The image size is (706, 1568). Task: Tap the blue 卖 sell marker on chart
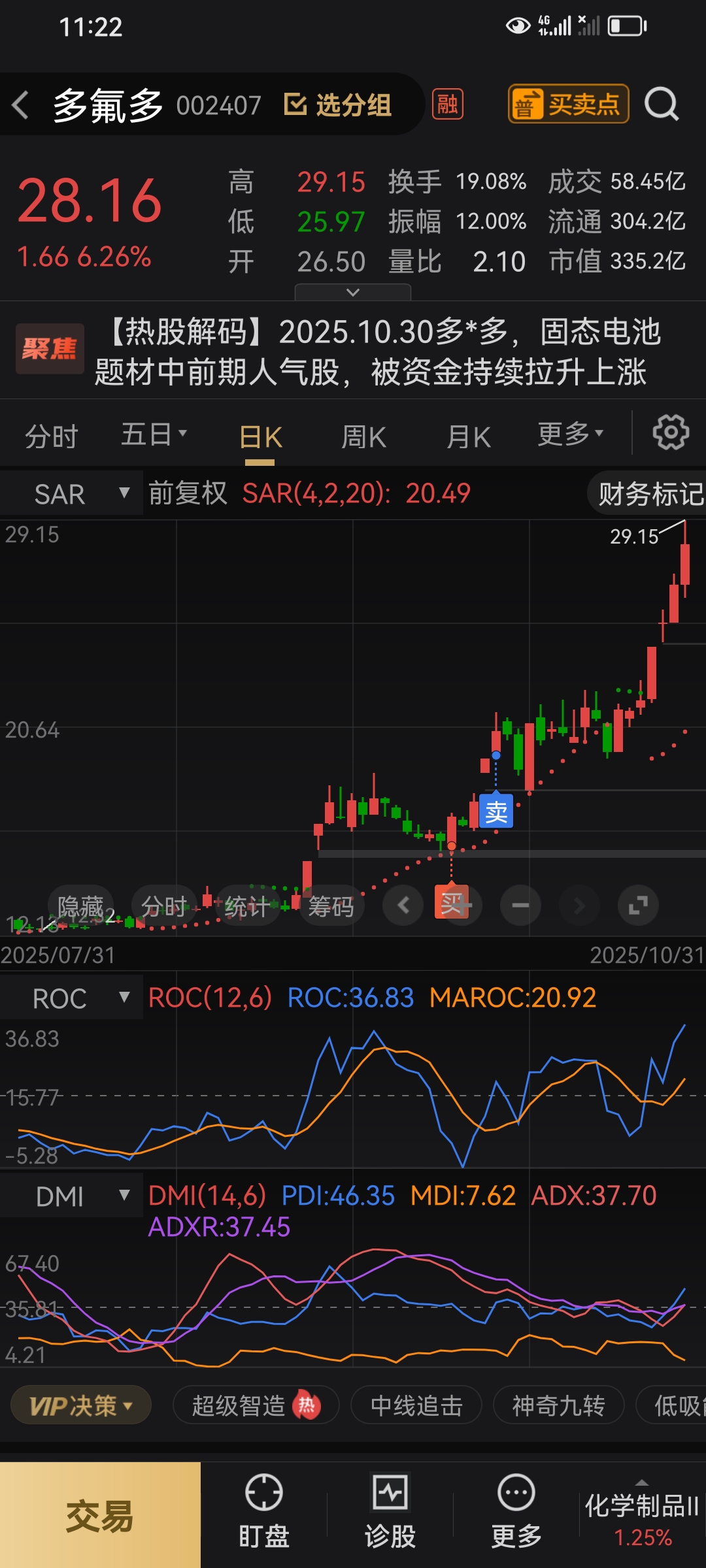(x=496, y=811)
